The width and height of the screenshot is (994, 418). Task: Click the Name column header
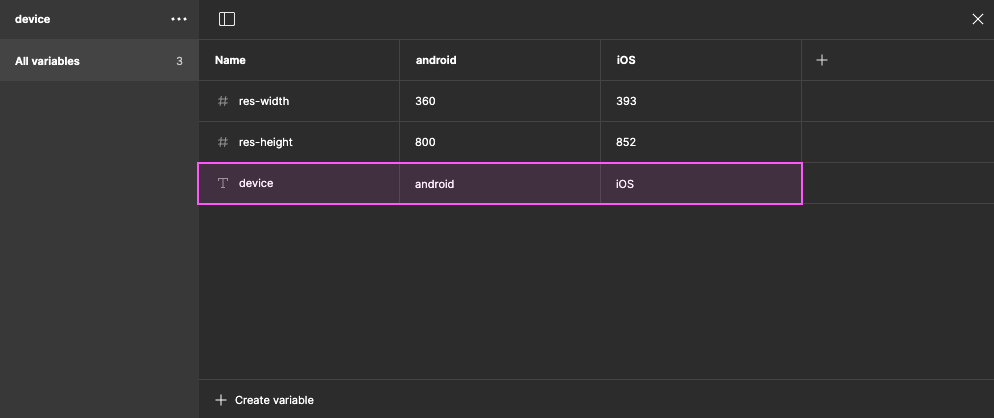(230, 60)
